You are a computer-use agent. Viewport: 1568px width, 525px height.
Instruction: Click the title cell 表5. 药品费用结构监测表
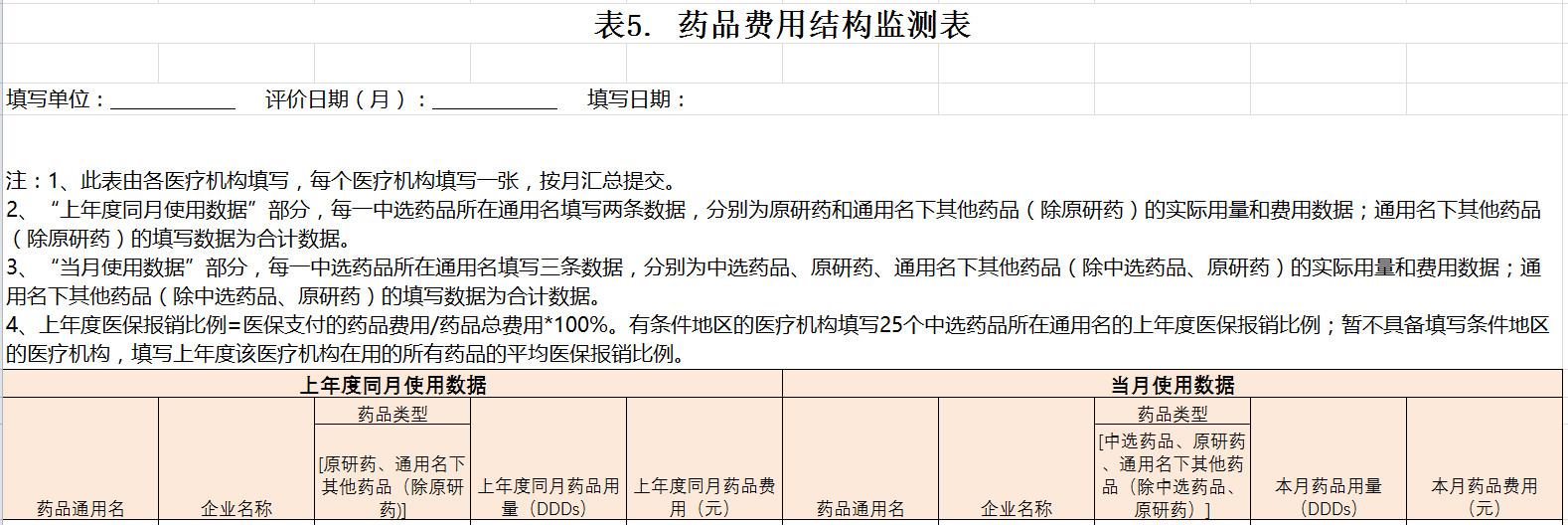coord(782,25)
